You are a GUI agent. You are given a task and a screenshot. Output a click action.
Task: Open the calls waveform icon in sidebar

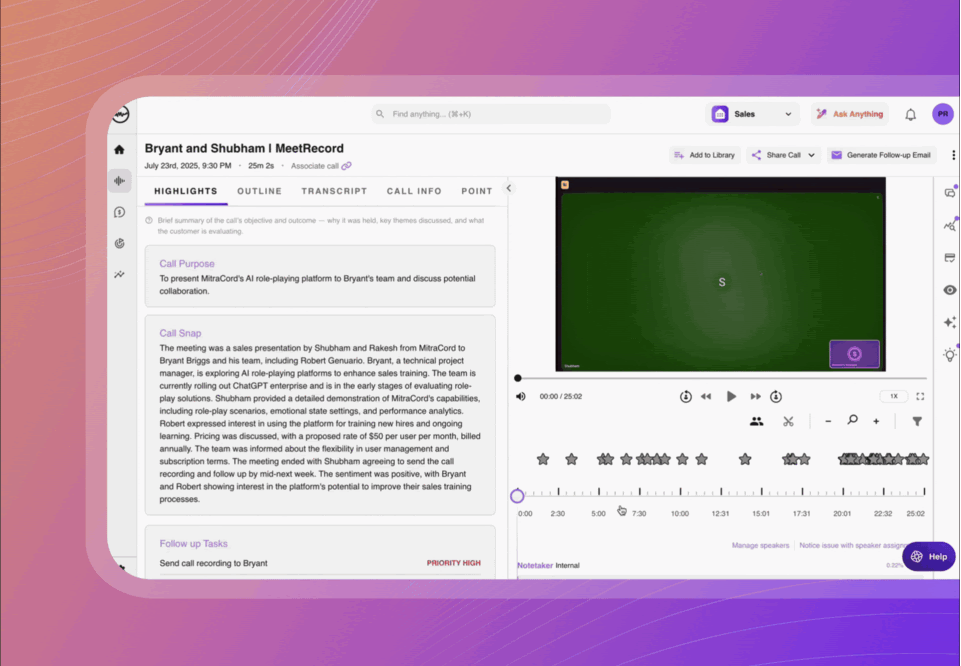tap(120, 181)
